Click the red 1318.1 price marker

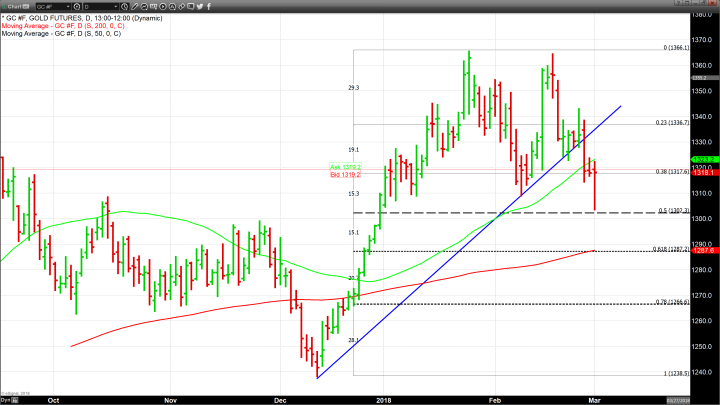pos(705,172)
